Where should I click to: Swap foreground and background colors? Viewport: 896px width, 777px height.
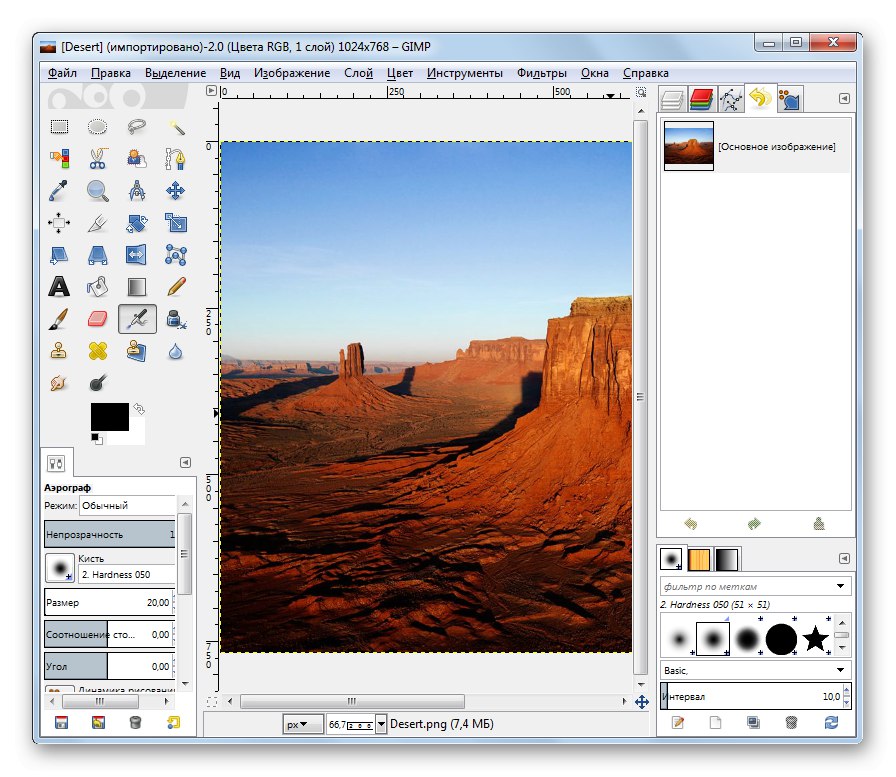pos(139,408)
